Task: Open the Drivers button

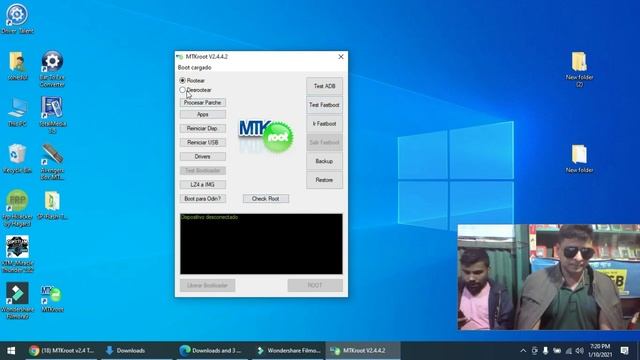Action: pos(202,157)
